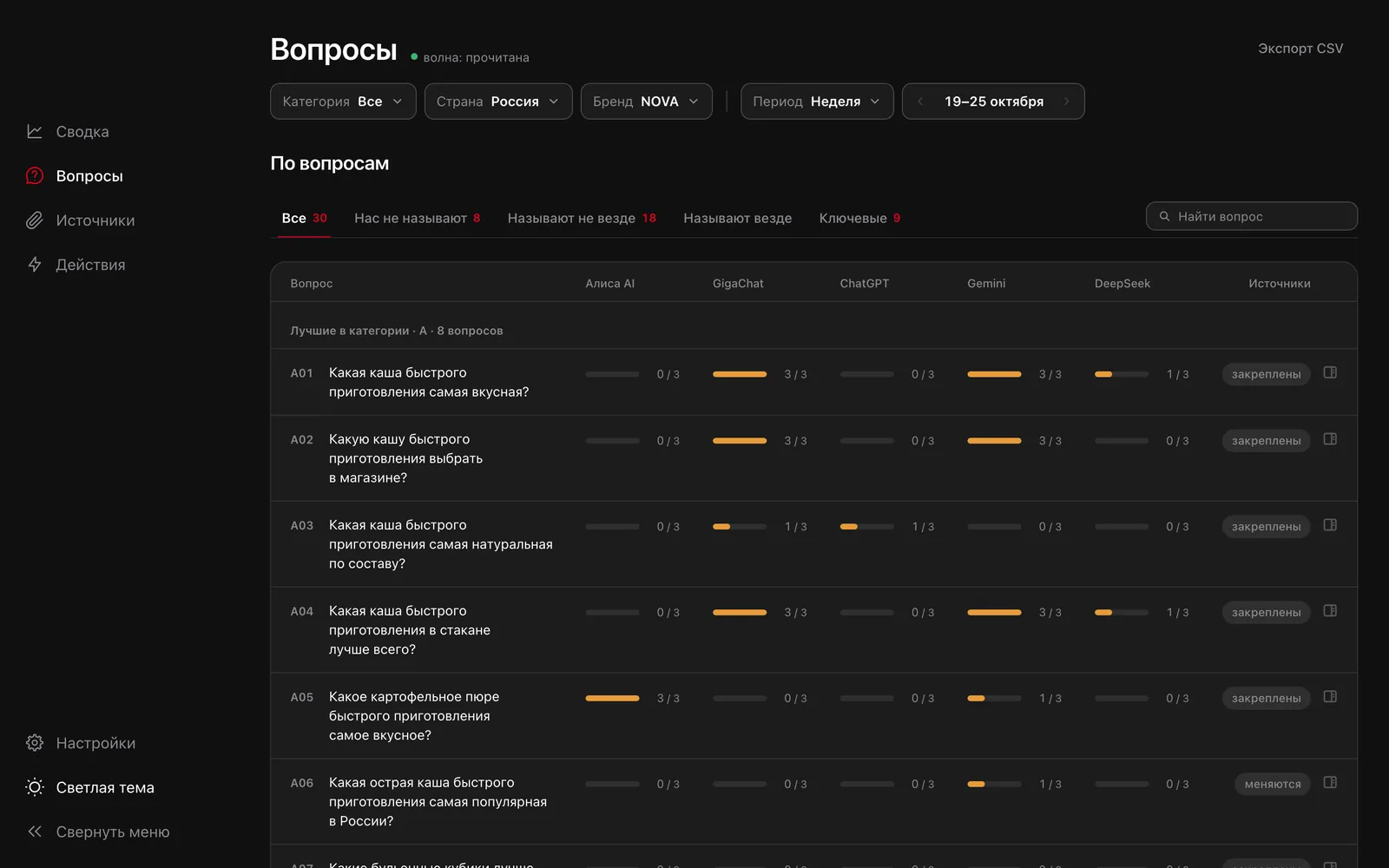Open the Бренд NOVA dropdown

tap(647, 102)
